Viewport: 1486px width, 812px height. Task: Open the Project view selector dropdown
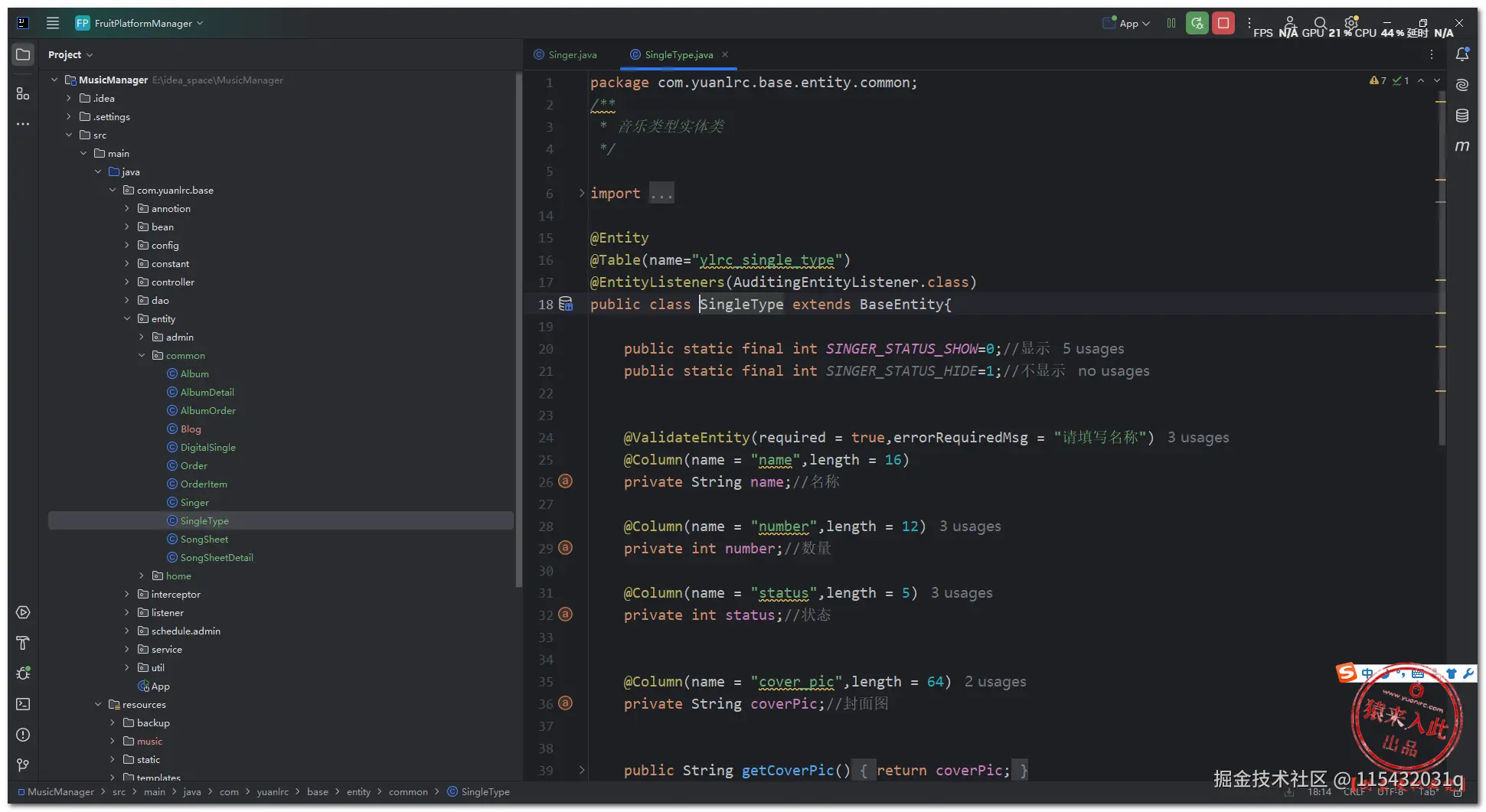click(70, 54)
